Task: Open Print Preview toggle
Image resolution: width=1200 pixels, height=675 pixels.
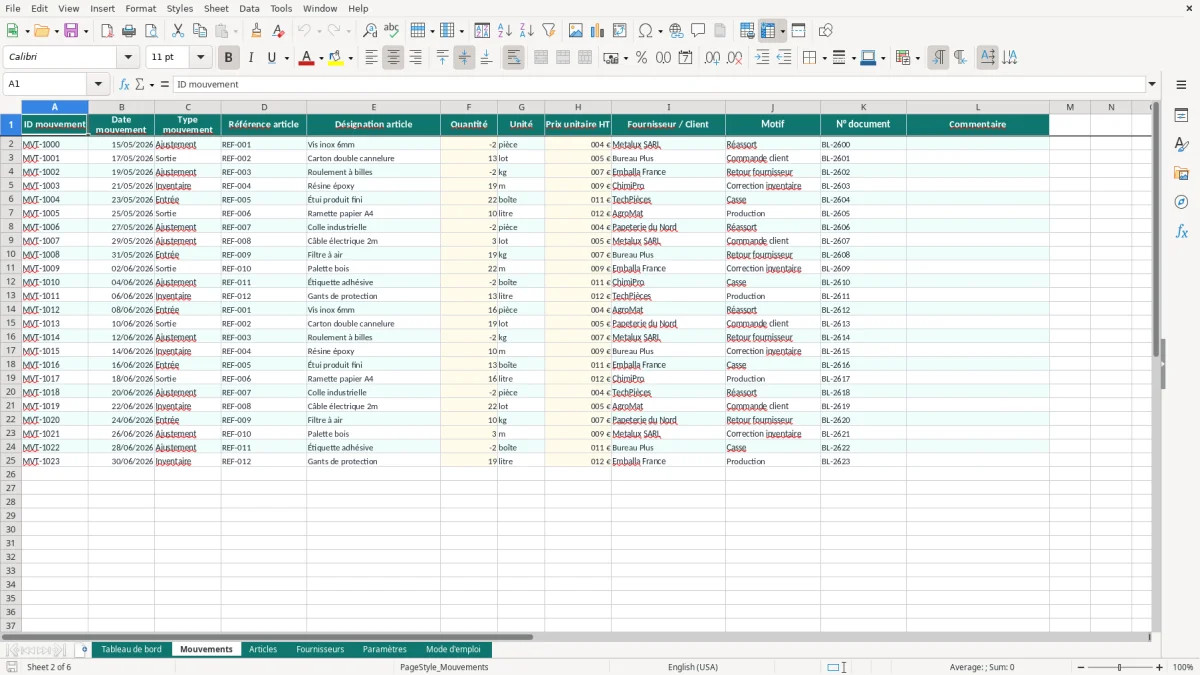Action: point(150,31)
